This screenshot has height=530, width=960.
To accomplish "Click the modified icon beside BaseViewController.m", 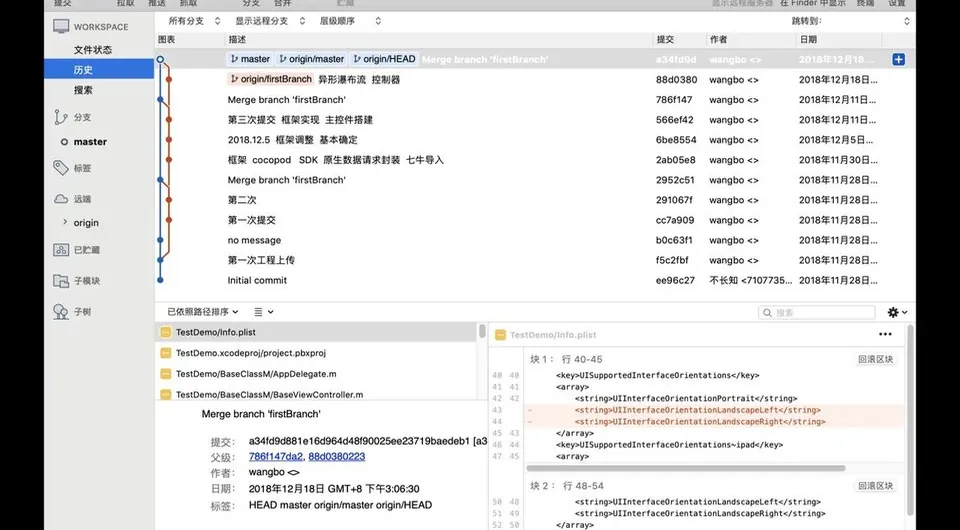I will pos(165,395).
